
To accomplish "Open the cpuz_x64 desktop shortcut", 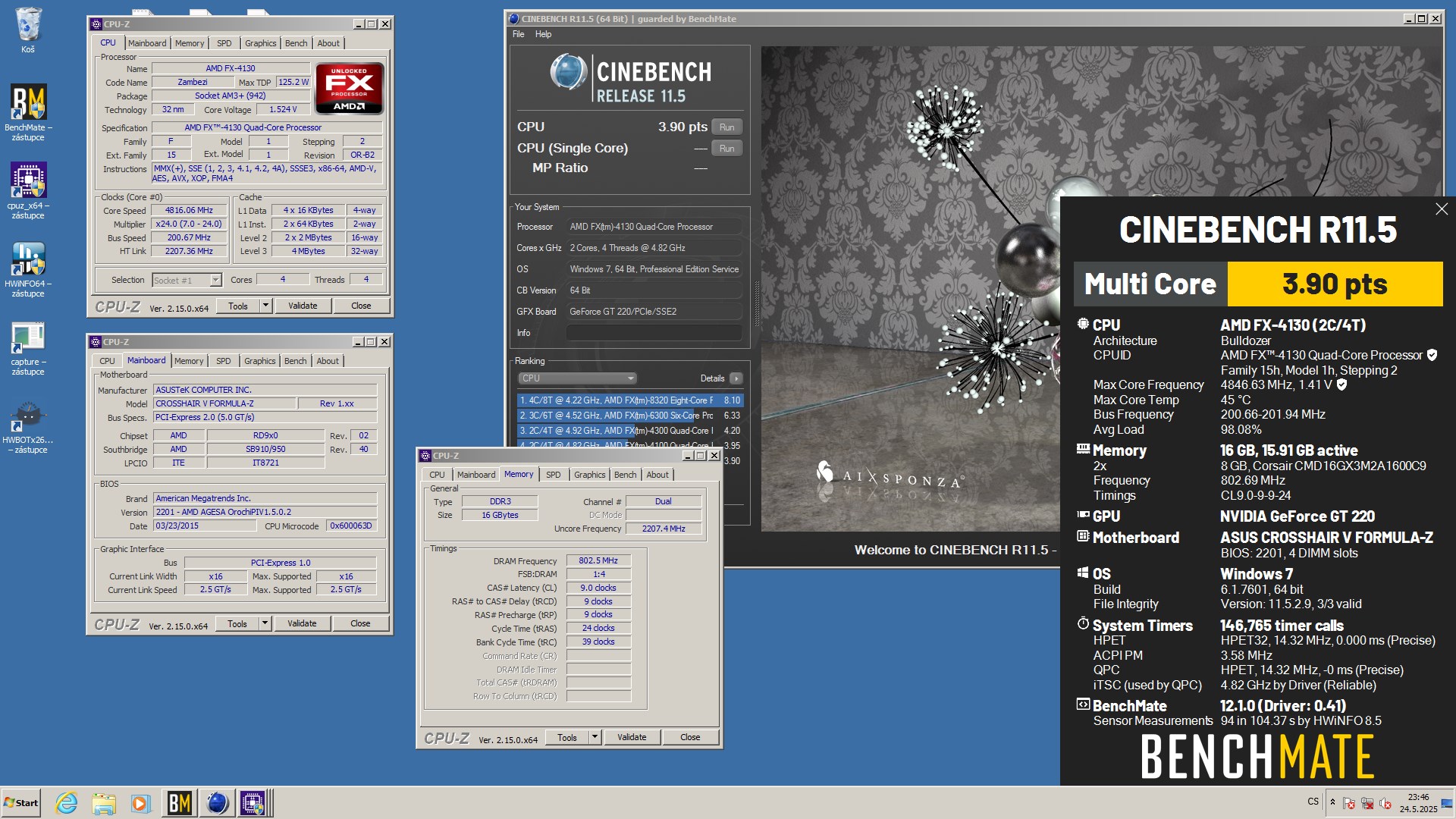I will point(28,190).
